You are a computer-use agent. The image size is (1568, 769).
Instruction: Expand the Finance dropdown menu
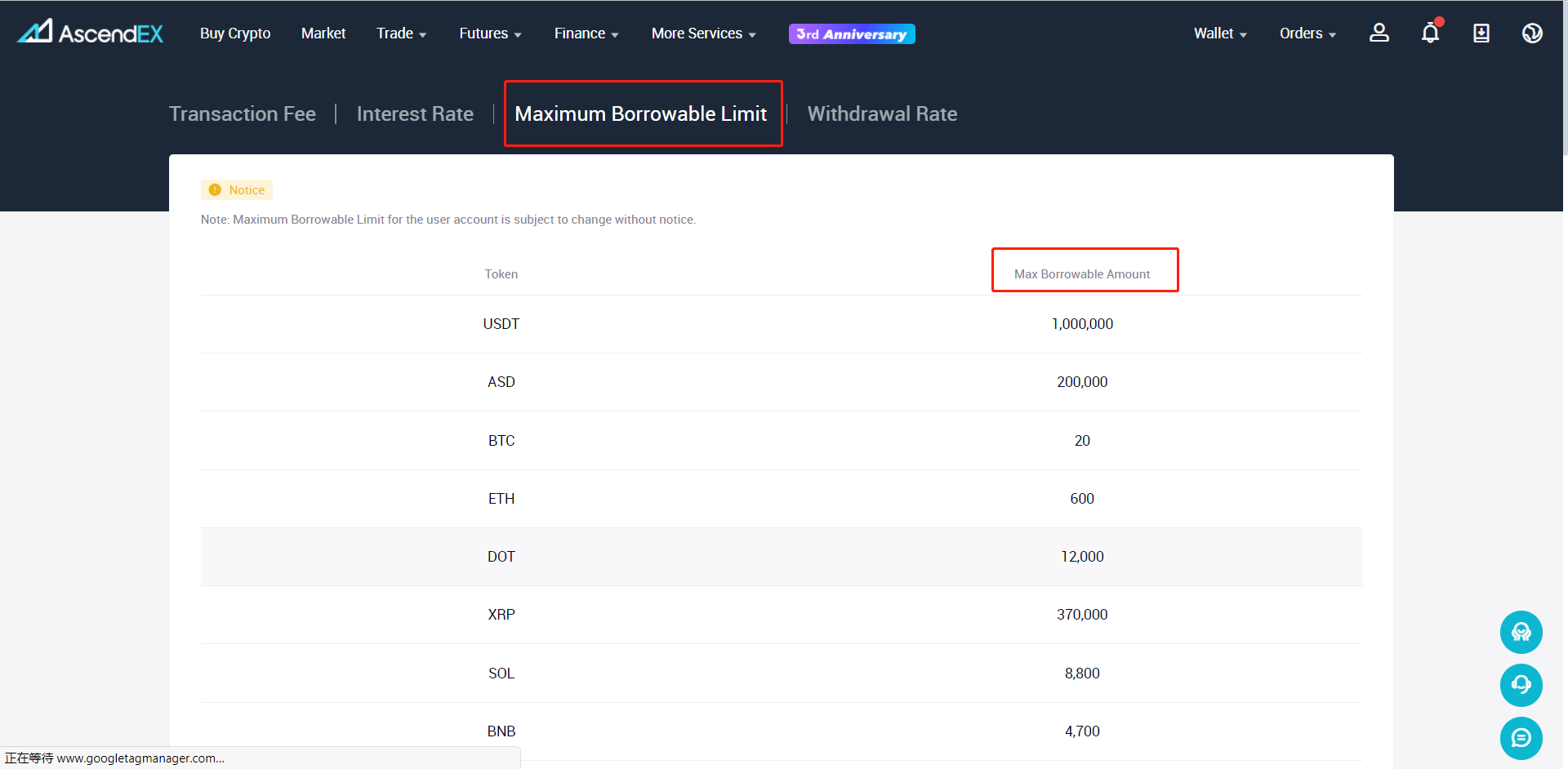(x=586, y=33)
